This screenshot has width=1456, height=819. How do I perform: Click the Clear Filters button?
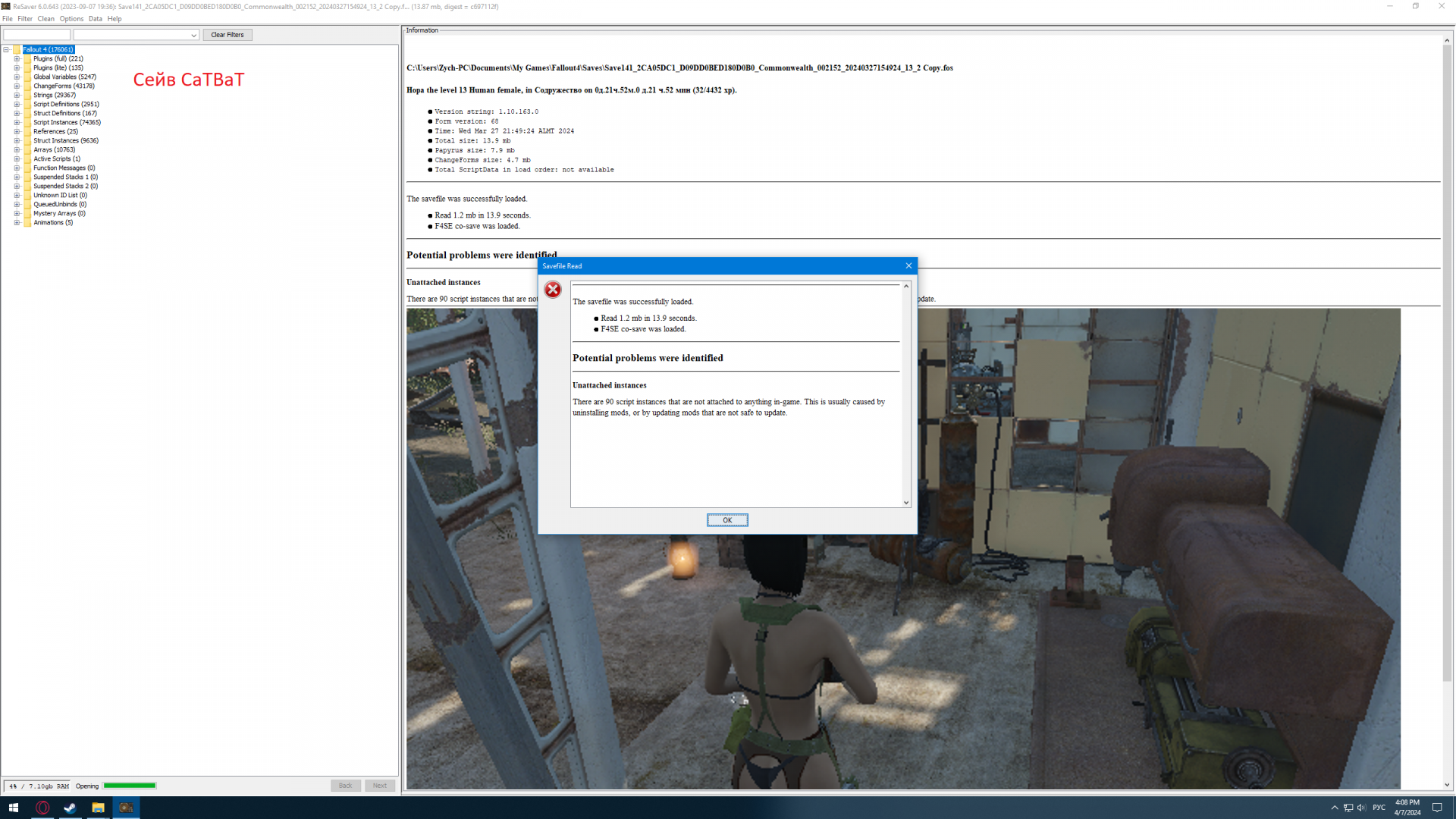pyautogui.click(x=227, y=35)
